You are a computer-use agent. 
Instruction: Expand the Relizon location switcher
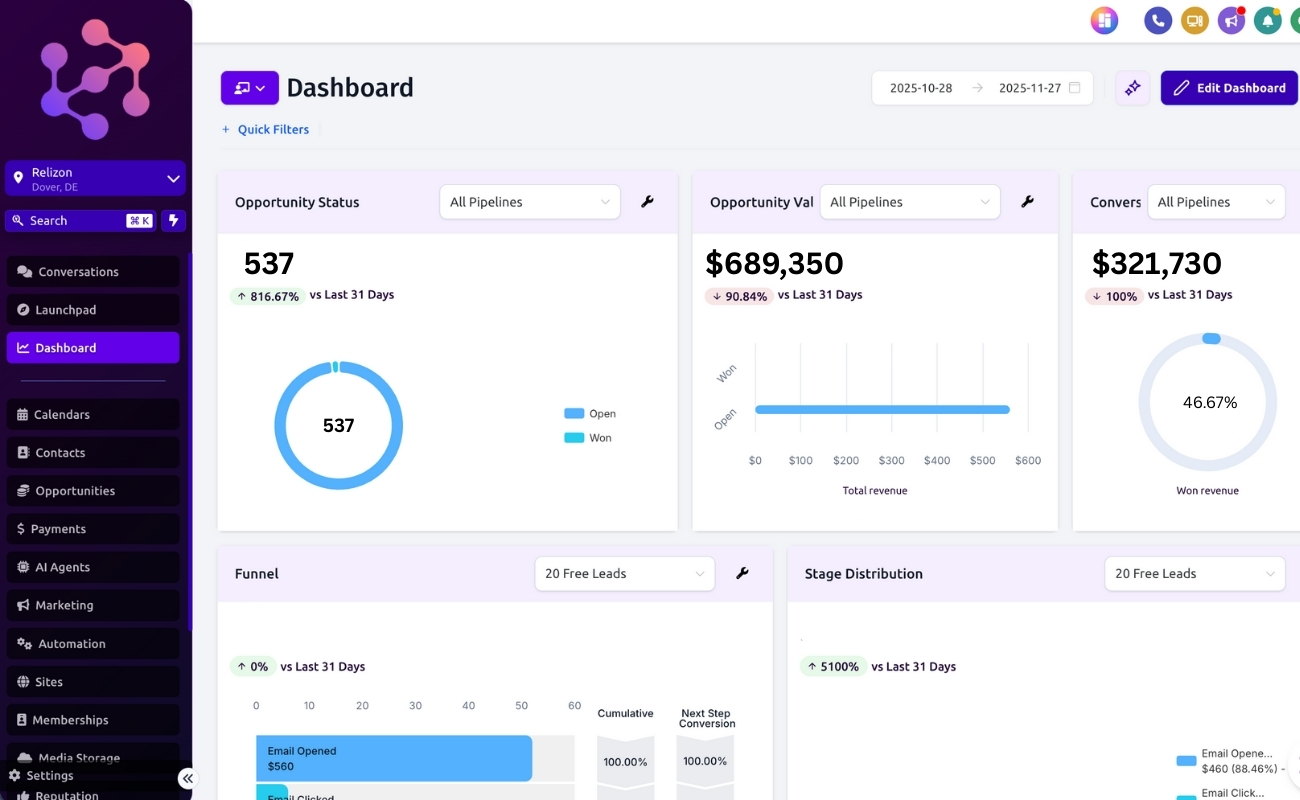[x=95, y=179]
